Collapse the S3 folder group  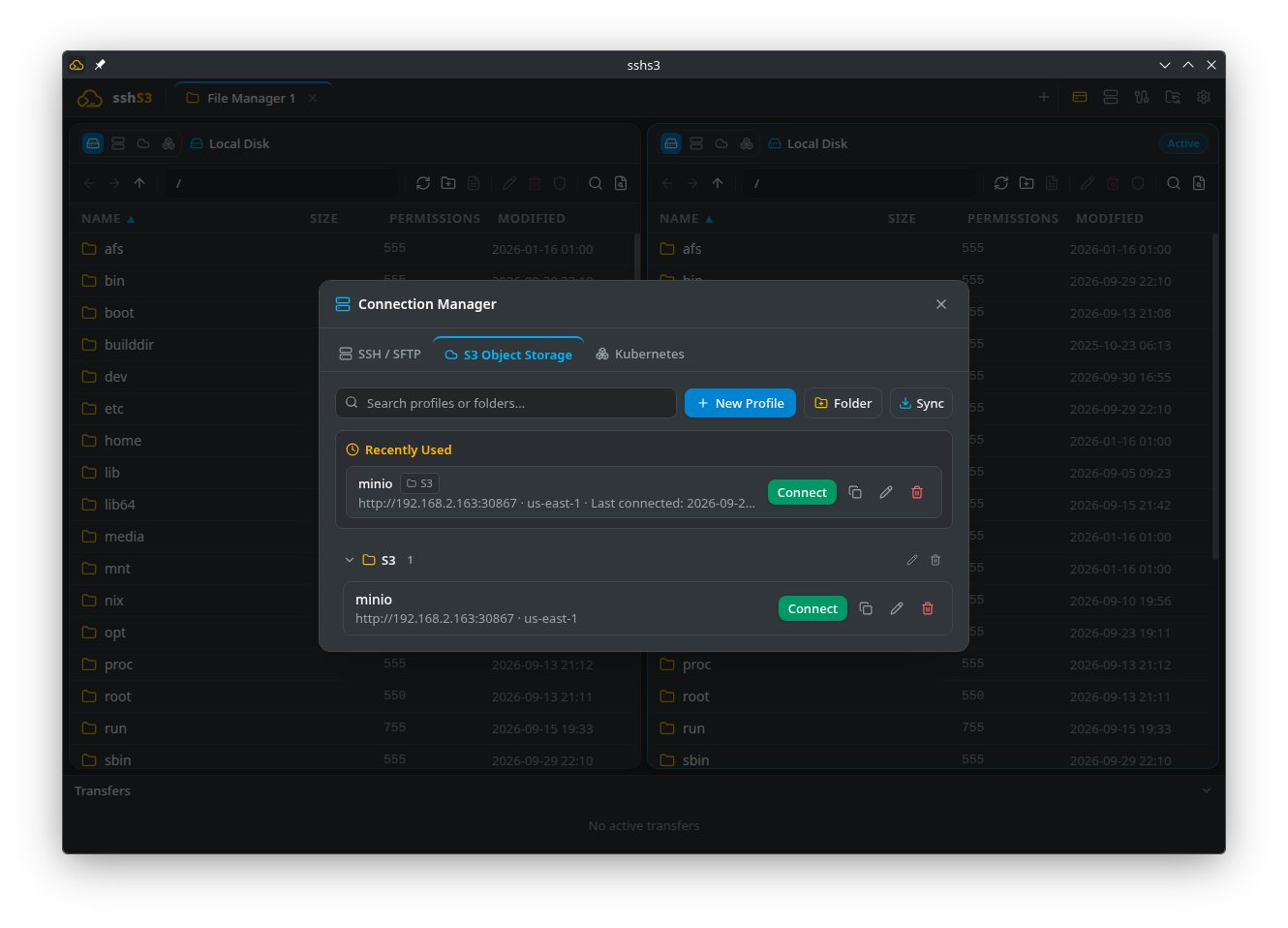[x=350, y=560]
